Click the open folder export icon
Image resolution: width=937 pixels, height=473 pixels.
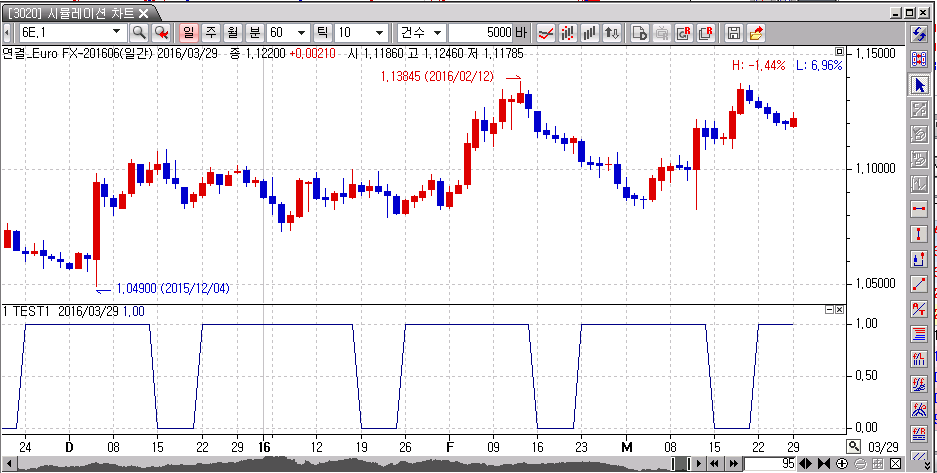[756, 32]
